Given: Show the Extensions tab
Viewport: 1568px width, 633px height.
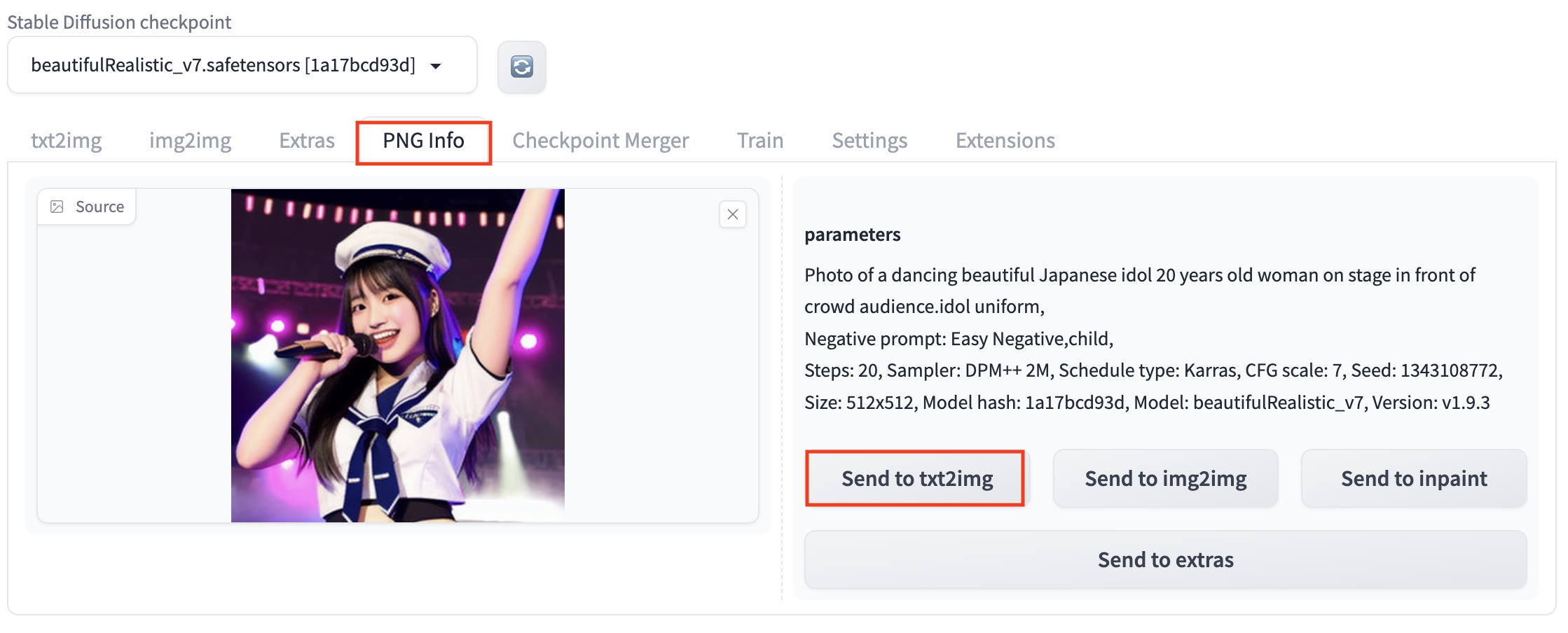Looking at the screenshot, I should pos(1005,141).
